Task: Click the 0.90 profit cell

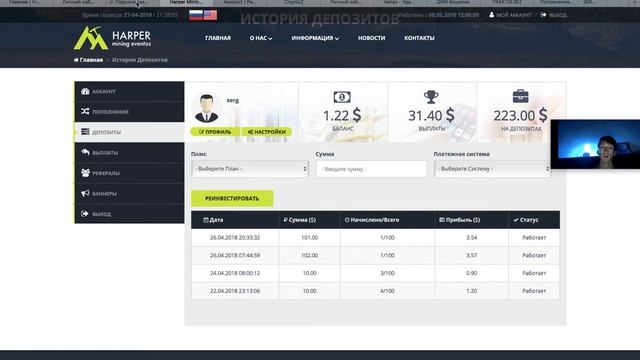Action: point(471,273)
